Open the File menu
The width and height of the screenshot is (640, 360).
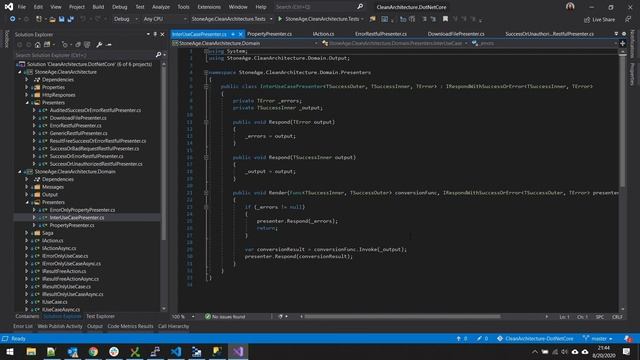tap(22, 7)
